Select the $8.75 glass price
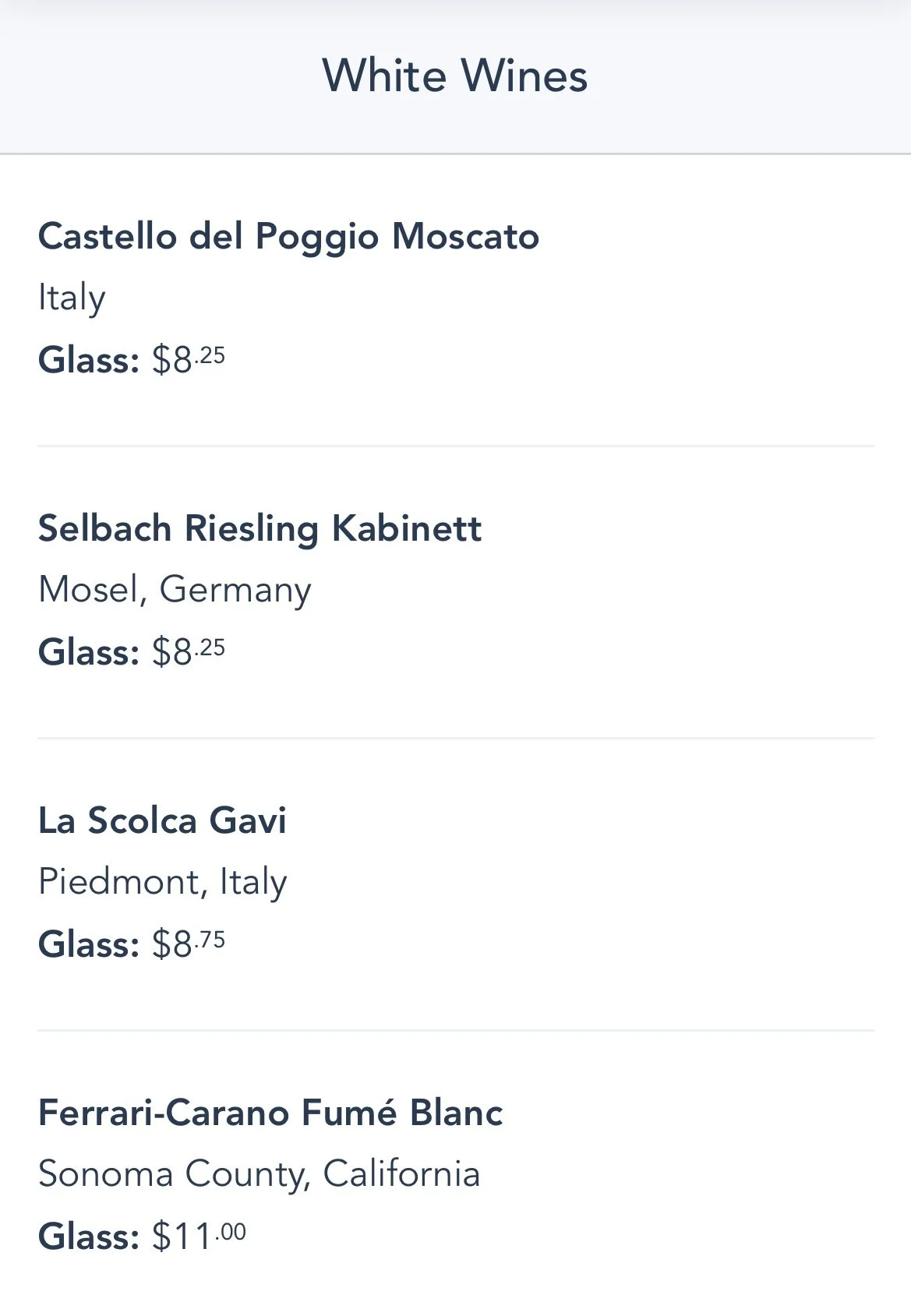 (x=189, y=944)
